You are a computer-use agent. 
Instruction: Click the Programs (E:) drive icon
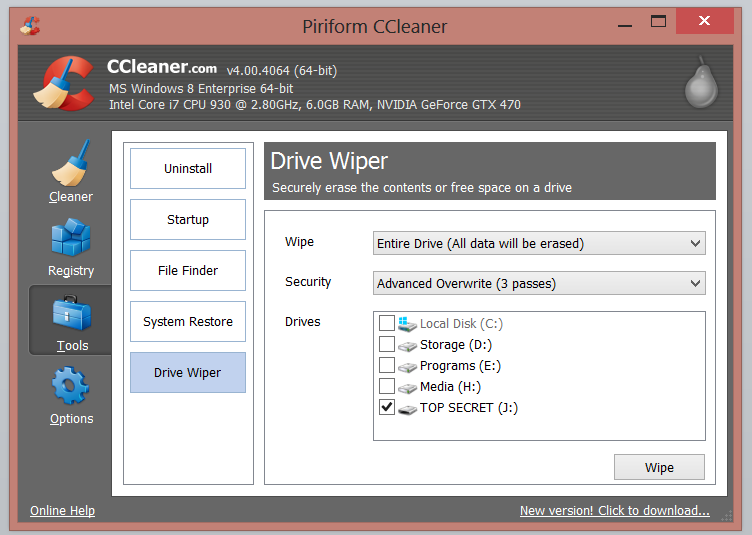407,367
